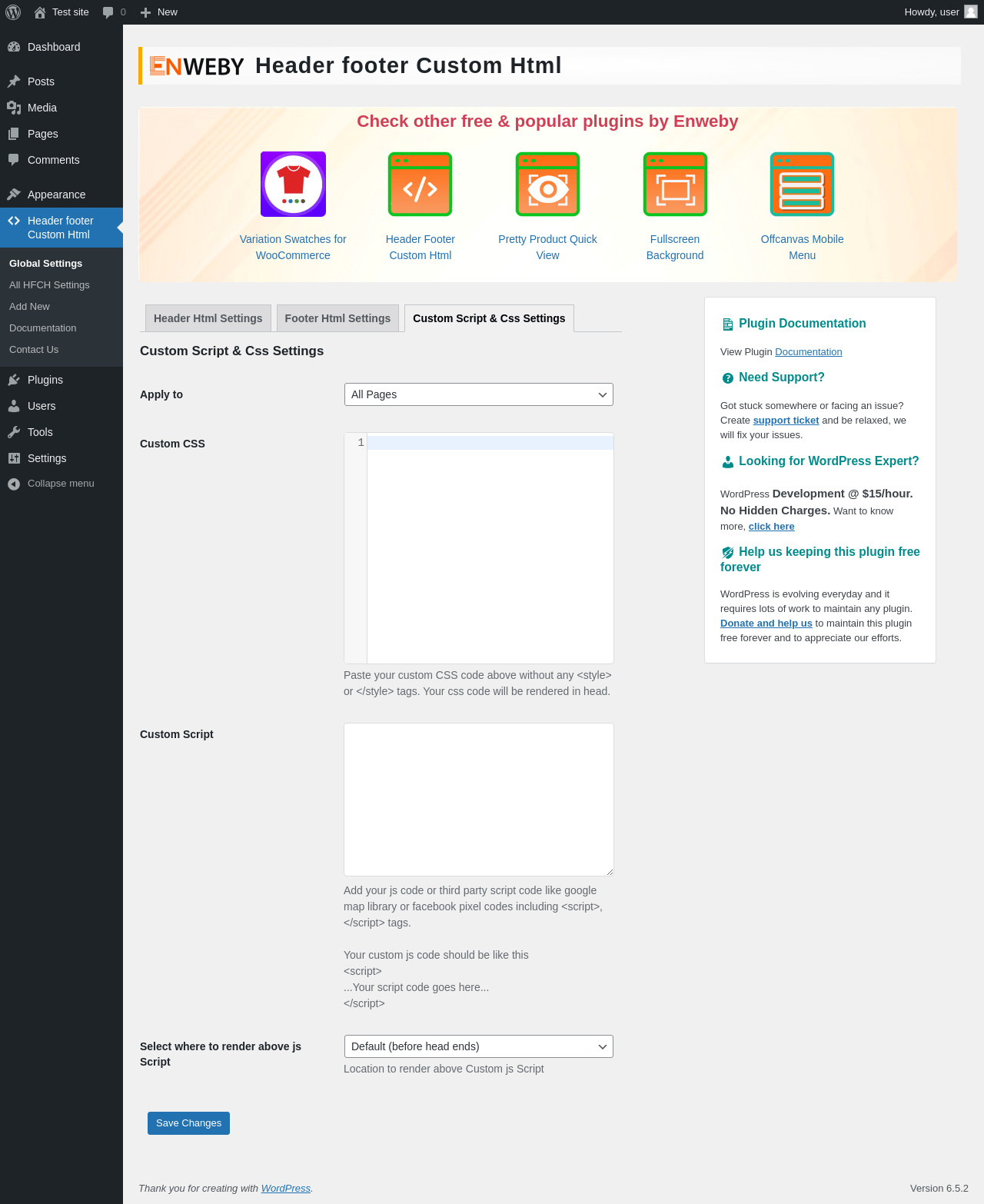Open All HFCH Settings submenu item
Viewport: 984px width, 1204px height.
pos(49,285)
